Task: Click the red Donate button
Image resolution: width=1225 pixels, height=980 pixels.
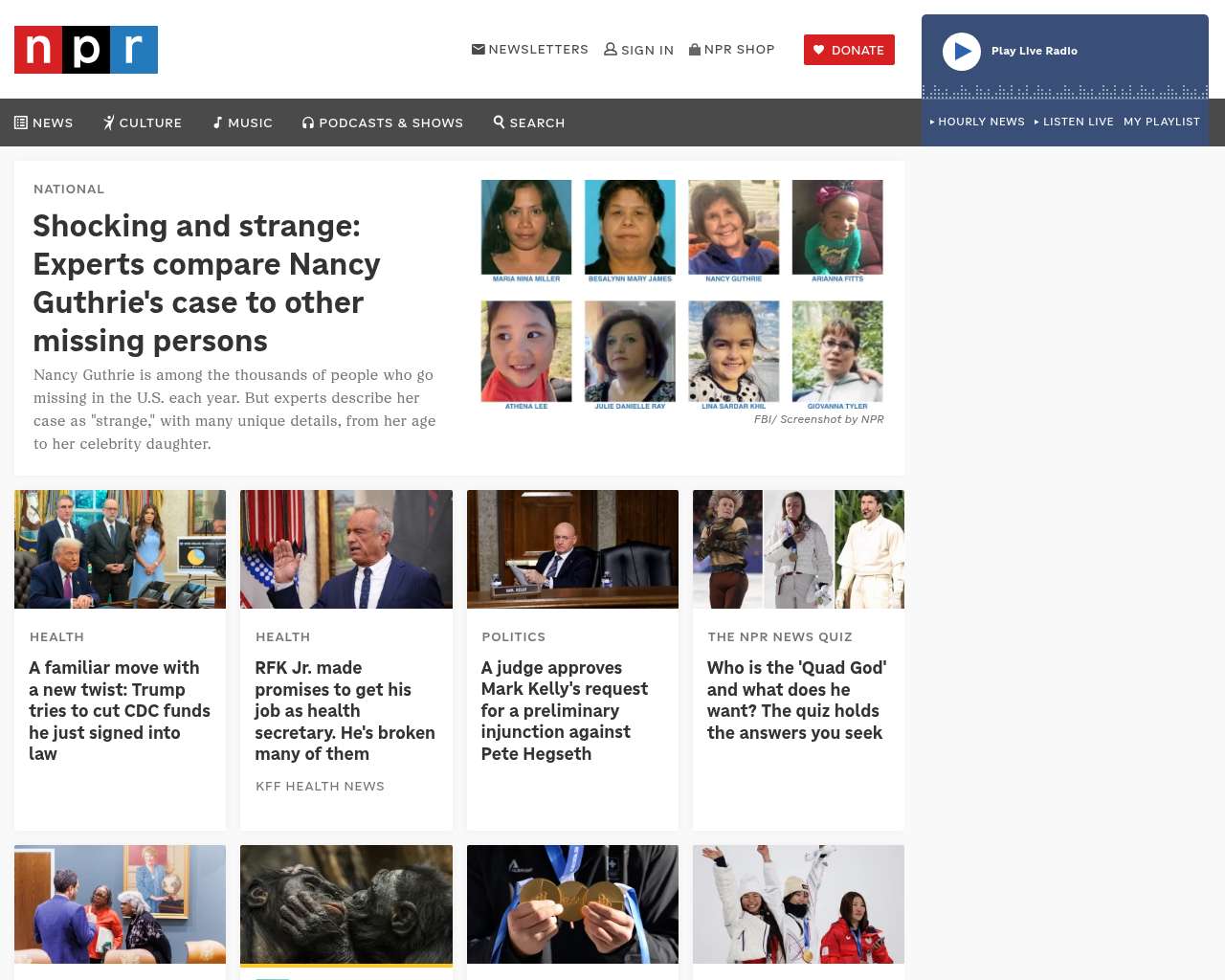Action: 849,50
